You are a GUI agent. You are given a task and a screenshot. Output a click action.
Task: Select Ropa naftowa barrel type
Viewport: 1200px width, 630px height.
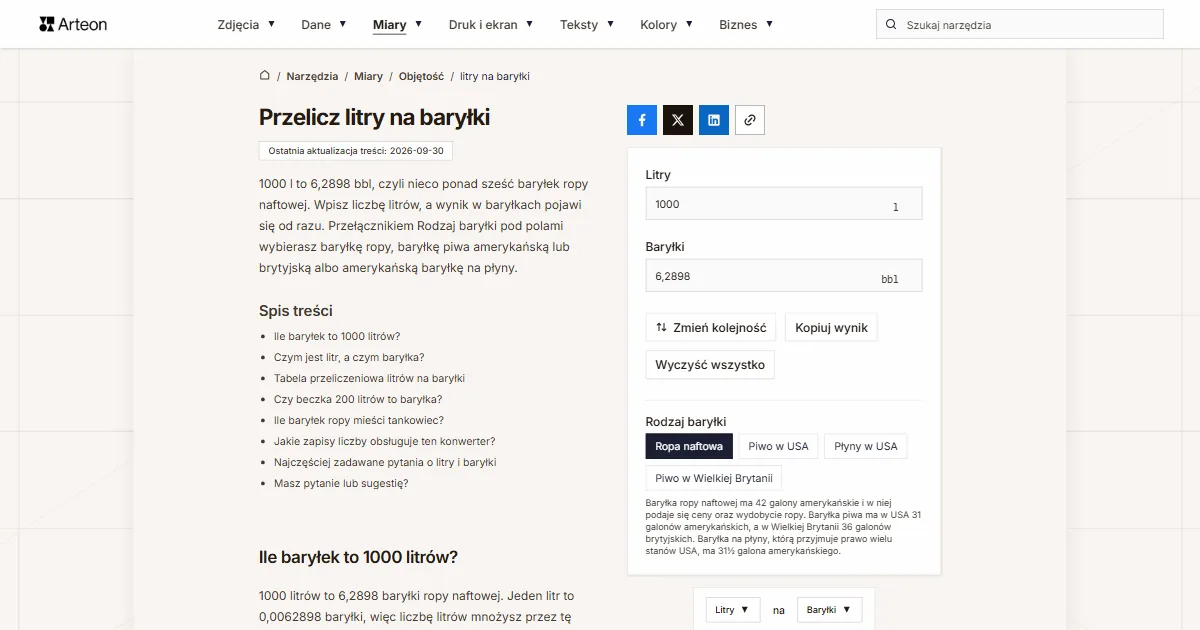coord(689,446)
